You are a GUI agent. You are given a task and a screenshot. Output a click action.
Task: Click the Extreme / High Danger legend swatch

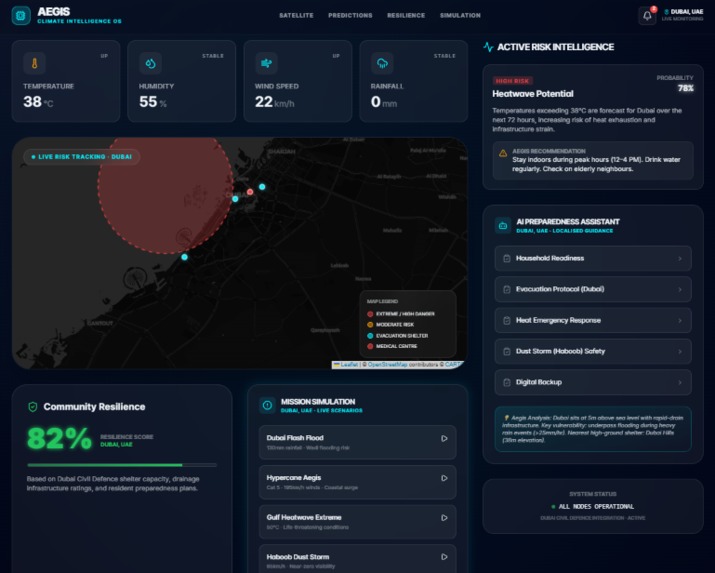point(370,314)
